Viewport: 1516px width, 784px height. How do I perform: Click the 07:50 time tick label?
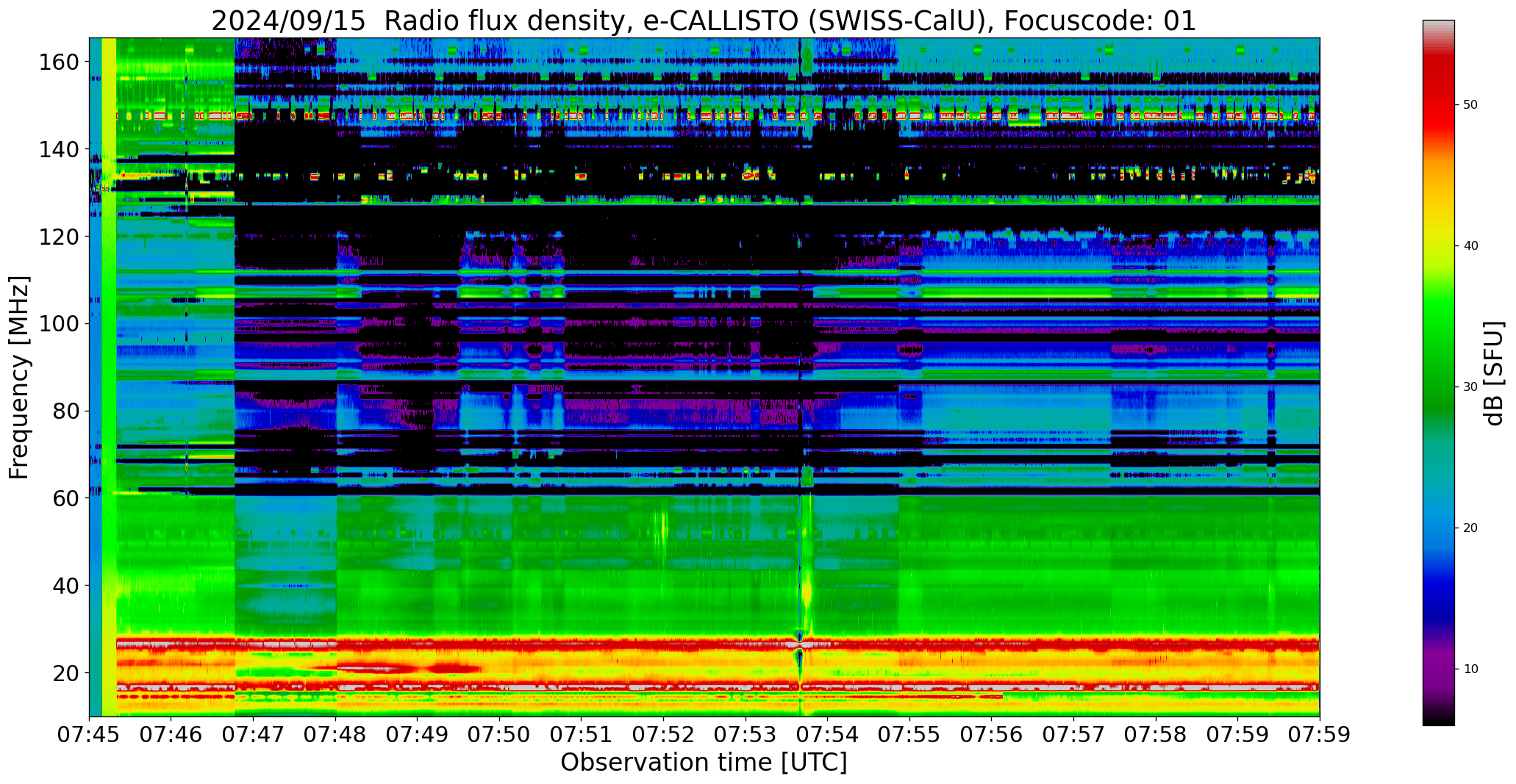(x=500, y=734)
